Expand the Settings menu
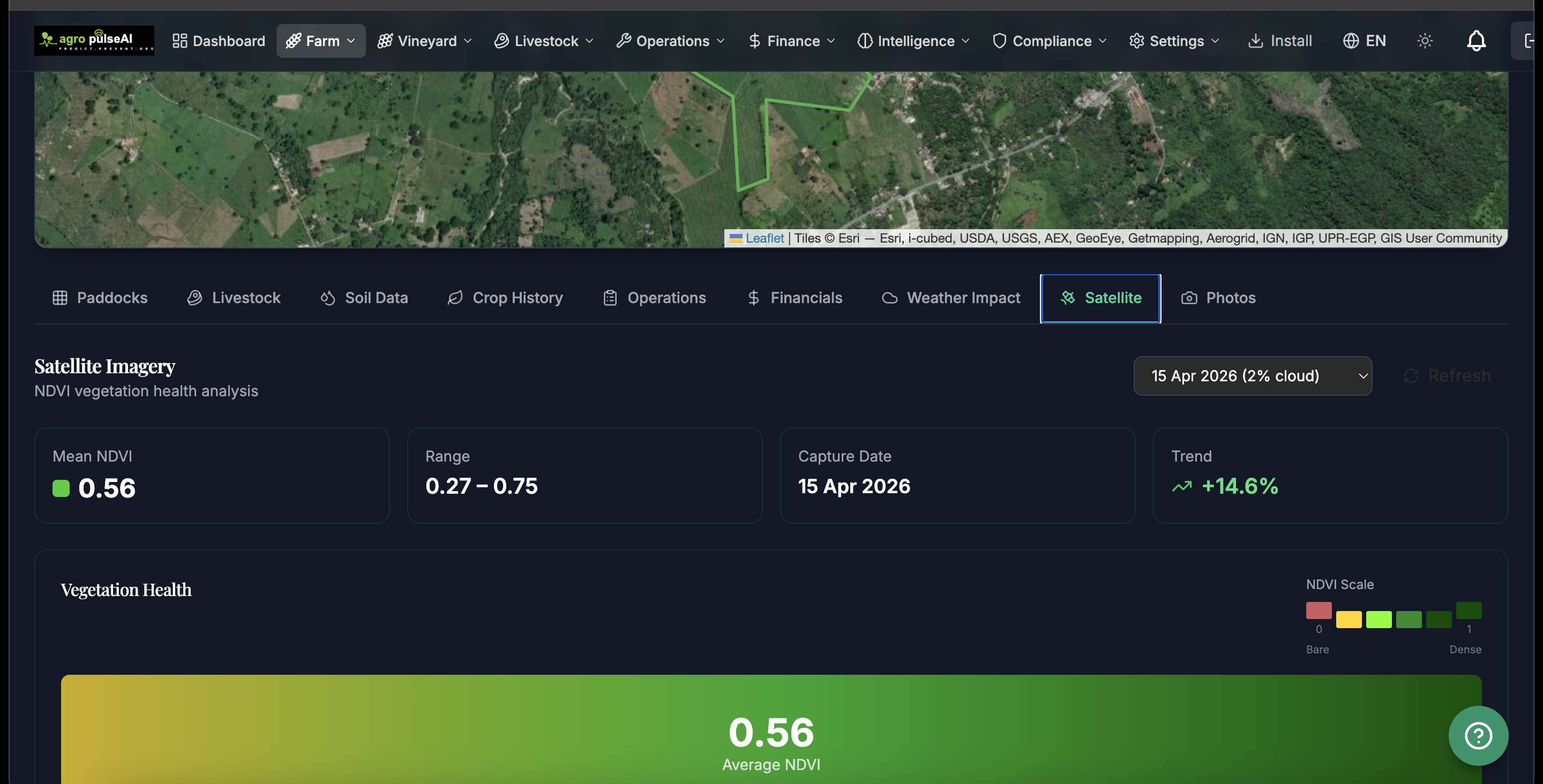 (x=1174, y=41)
